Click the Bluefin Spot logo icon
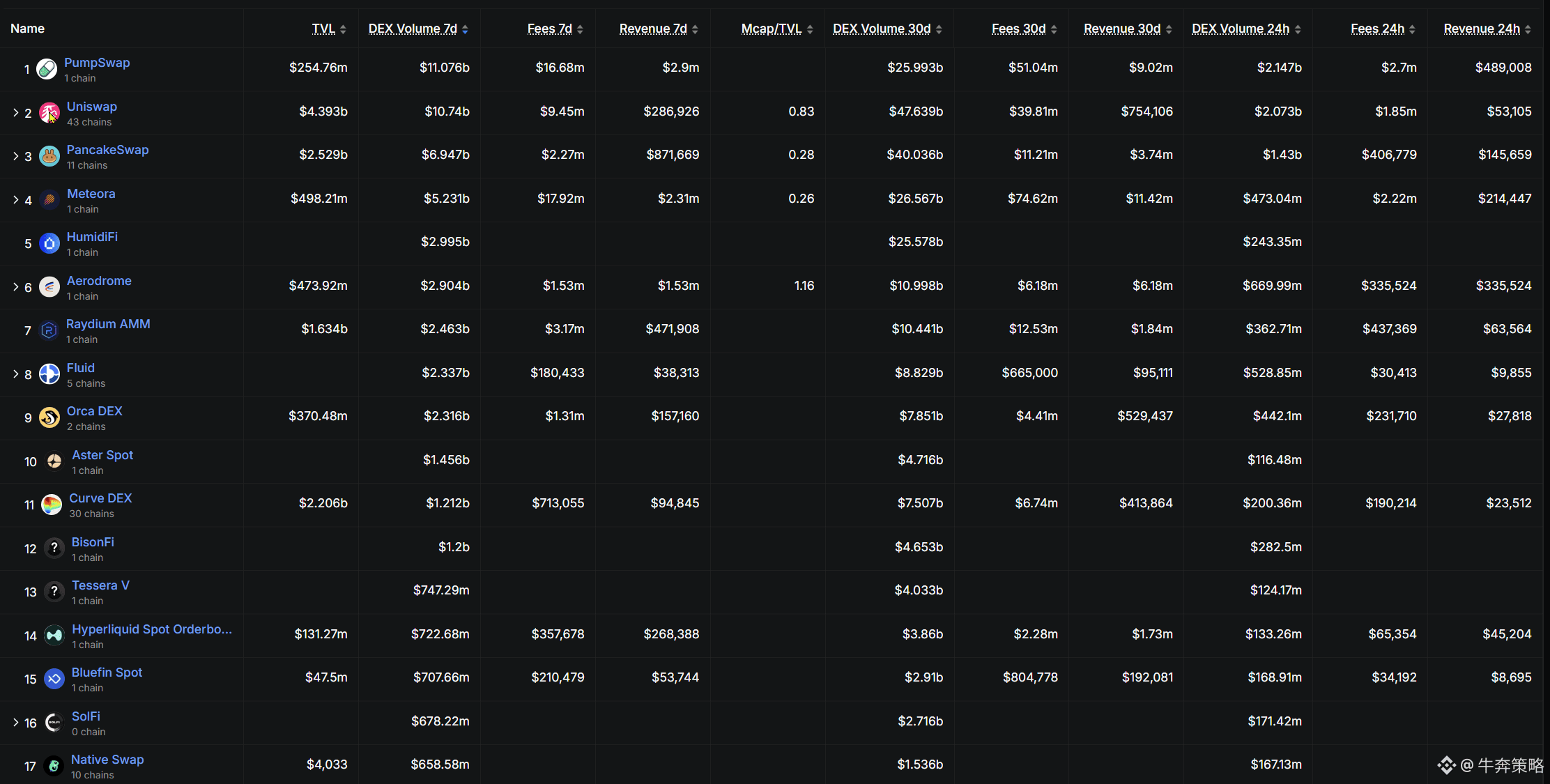Viewport: 1550px width, 784px height. pyautogui.click(x=54, y=679)
